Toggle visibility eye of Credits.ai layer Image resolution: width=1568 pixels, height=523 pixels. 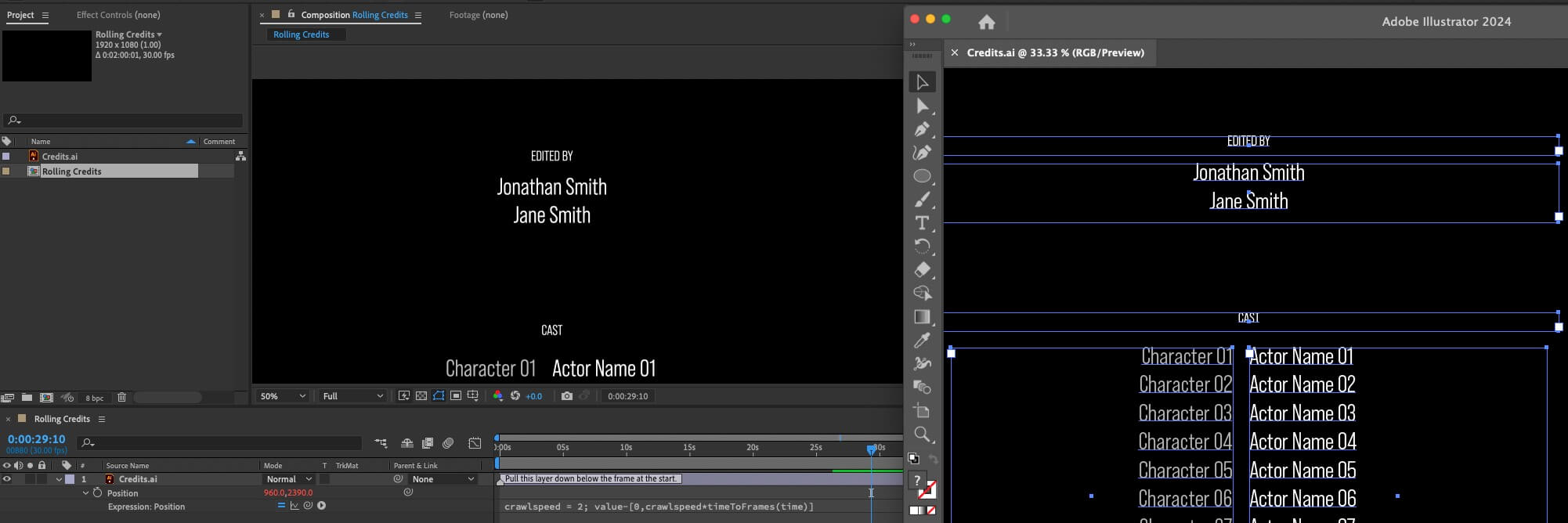tap(7, 479)
